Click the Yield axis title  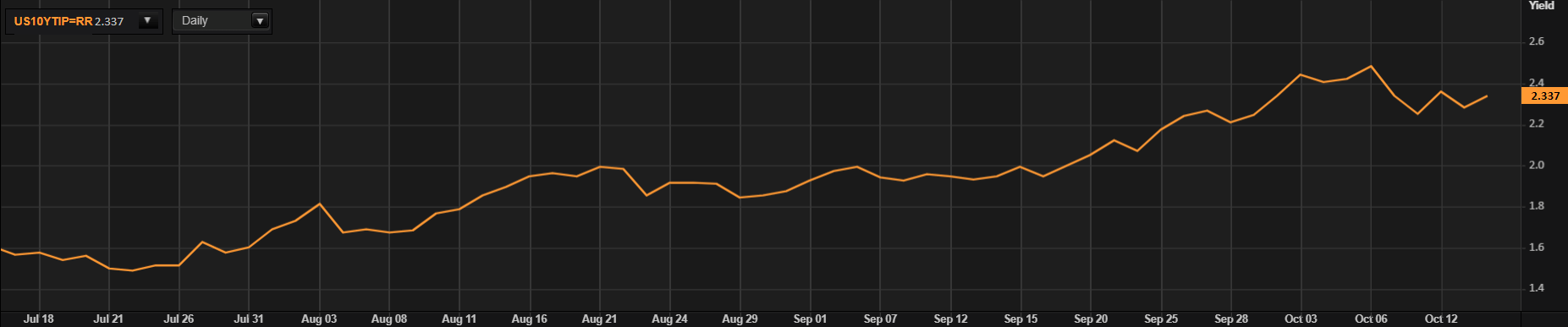[x=1541, y=6]
